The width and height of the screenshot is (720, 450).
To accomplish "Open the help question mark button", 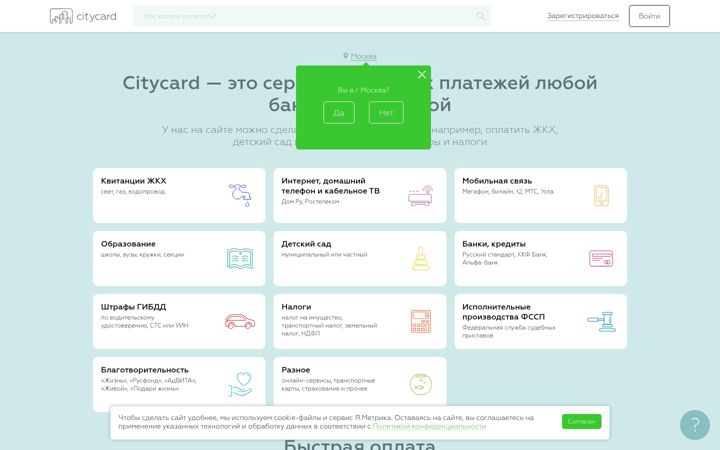I will pyautogui.click(x=695, y=425).
